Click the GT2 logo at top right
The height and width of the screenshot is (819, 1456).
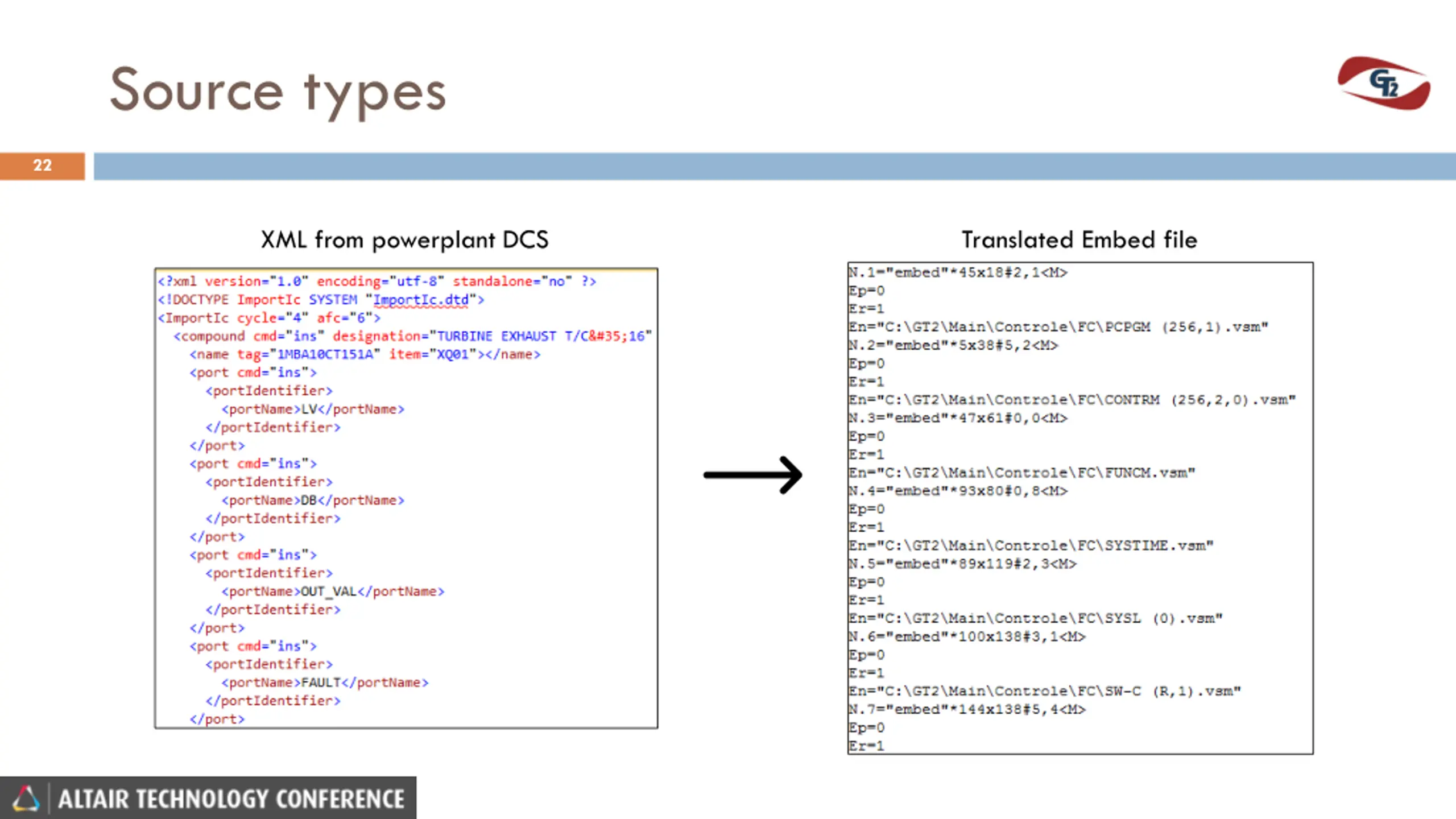click(x=1384, y=84)
